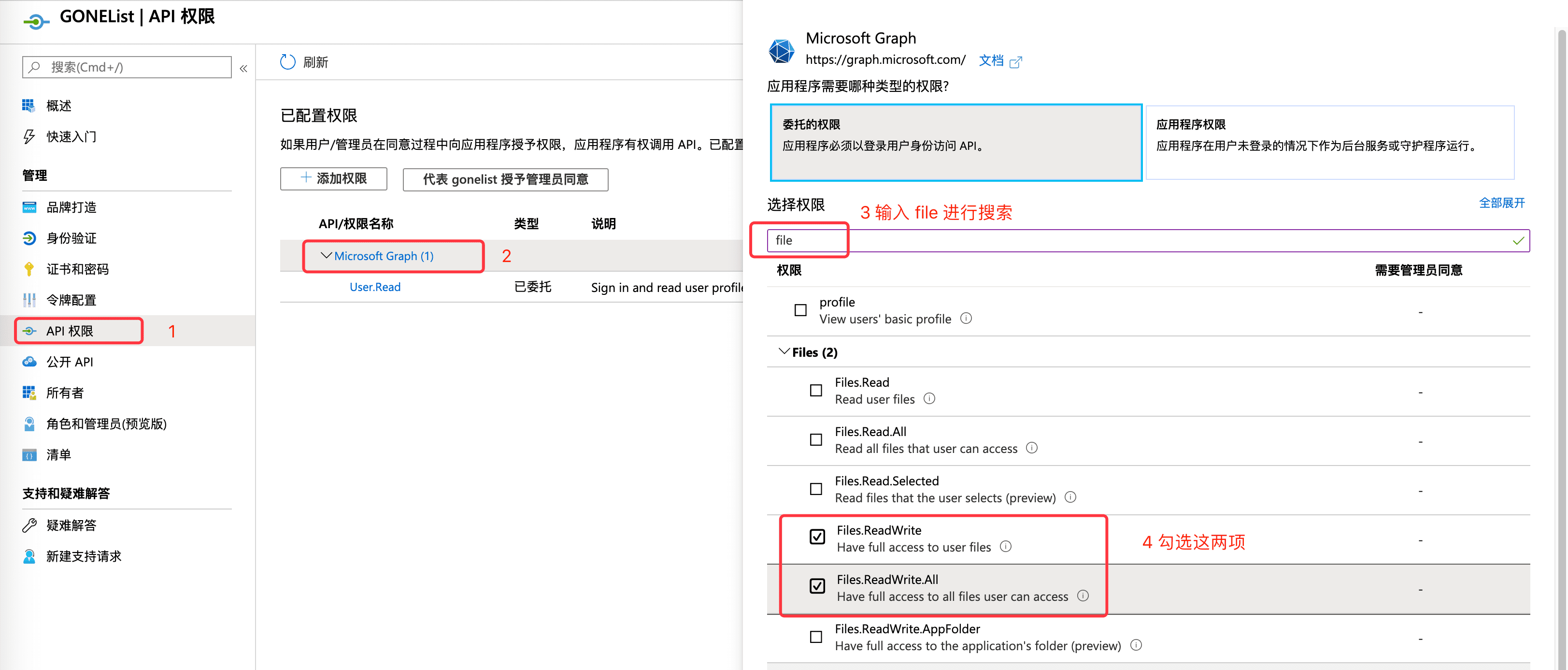The image size is (1568, 670).
Task: Open the User.Read permission link
Action: (375, 287)
